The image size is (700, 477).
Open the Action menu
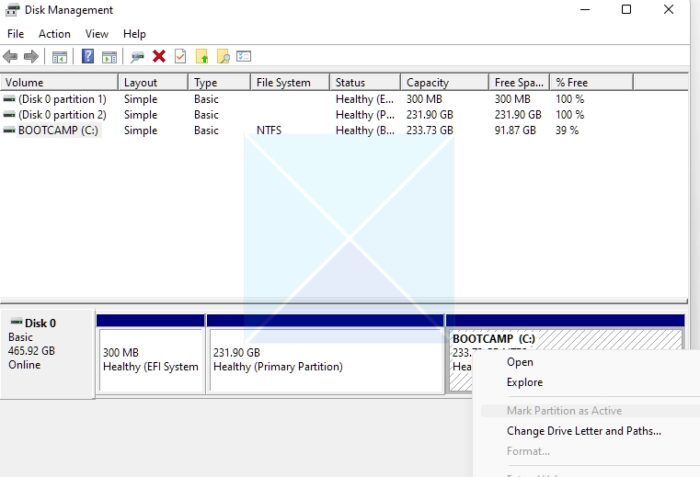[54, 34]
